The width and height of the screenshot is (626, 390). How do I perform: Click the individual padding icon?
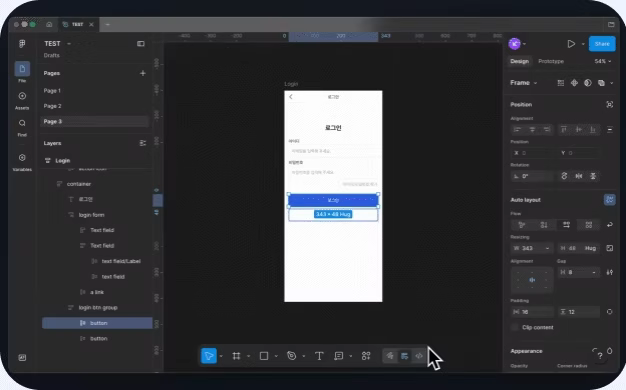click(610, 312)
